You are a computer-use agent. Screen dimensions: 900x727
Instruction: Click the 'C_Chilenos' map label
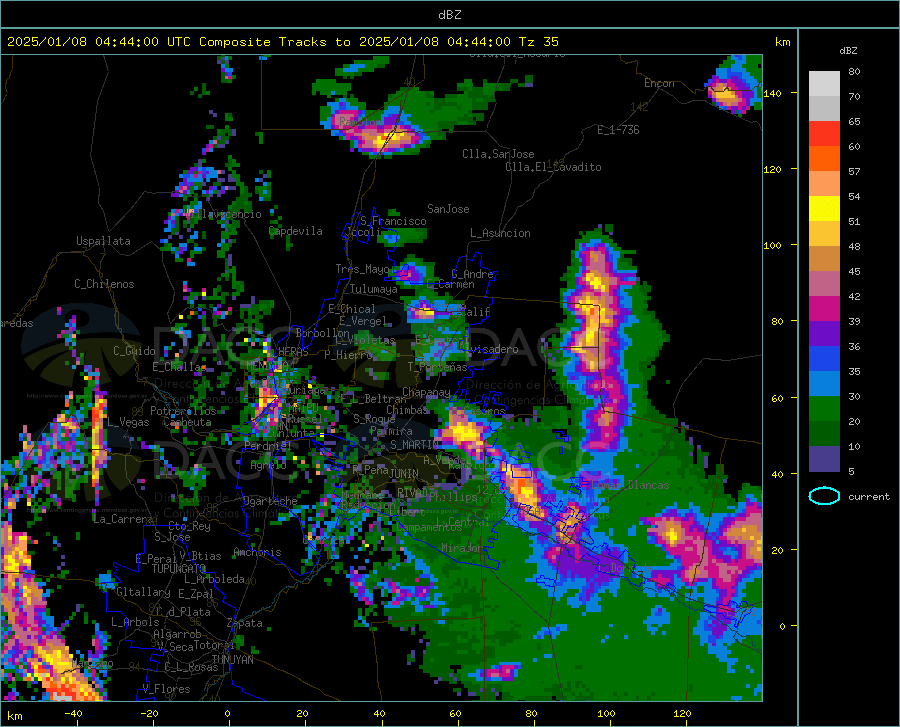coord(104,284)
